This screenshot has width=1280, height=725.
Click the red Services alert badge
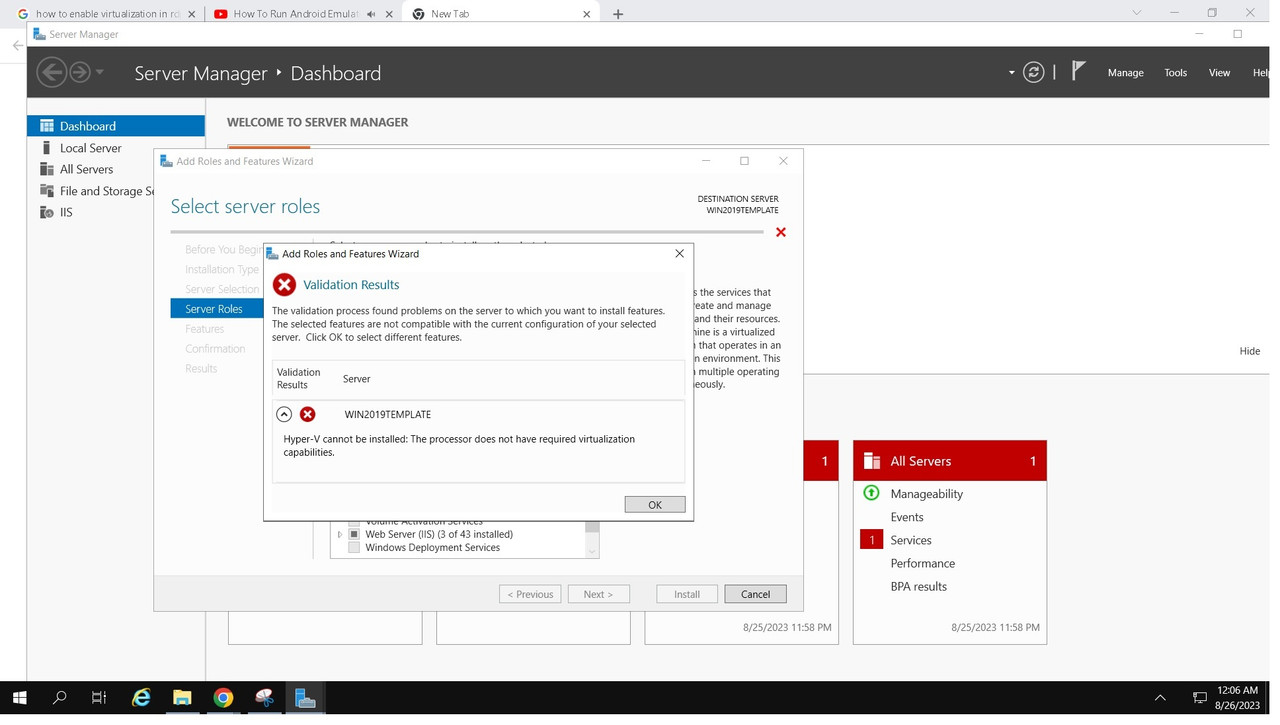tap(871, 540)
